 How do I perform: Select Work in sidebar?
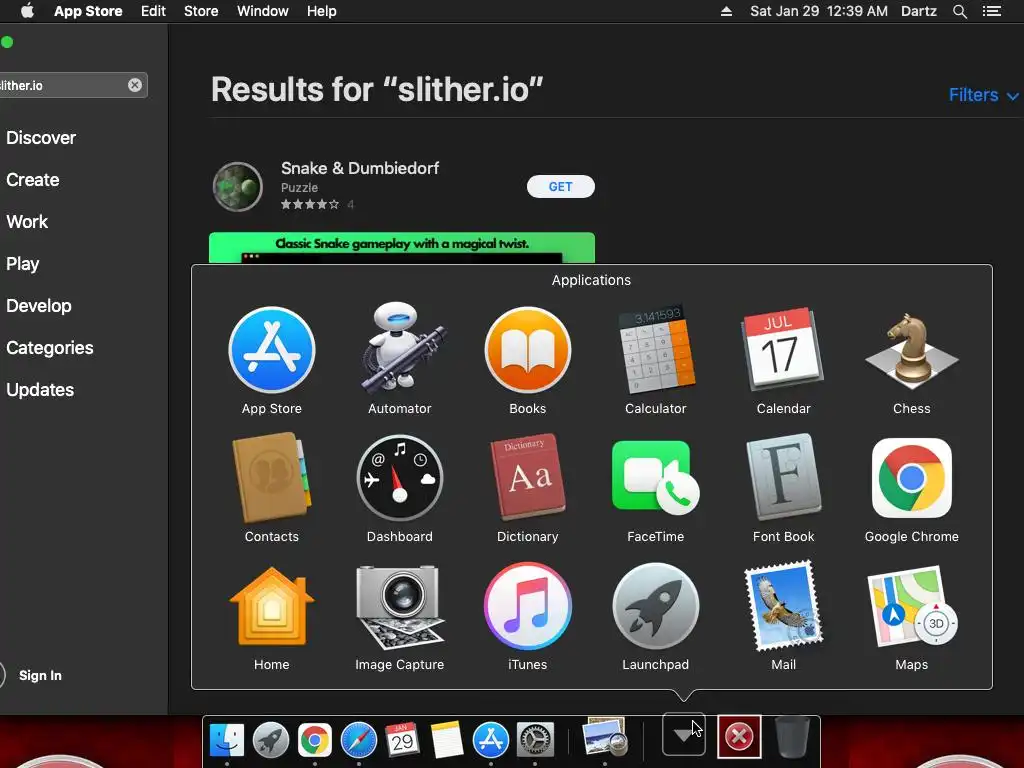point(27,221)
